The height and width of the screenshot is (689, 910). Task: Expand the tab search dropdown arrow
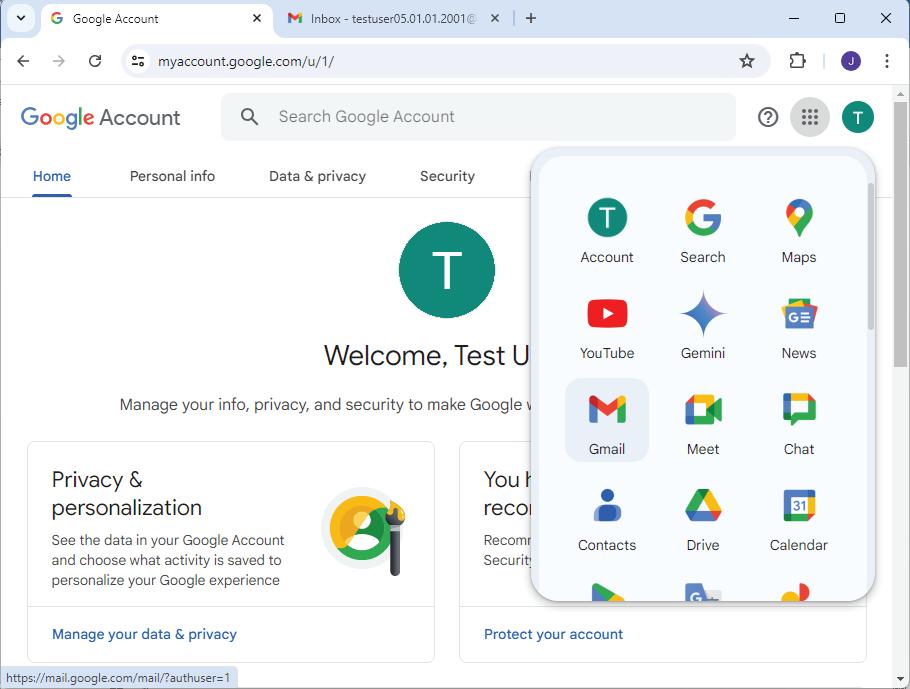pos(21,18)
